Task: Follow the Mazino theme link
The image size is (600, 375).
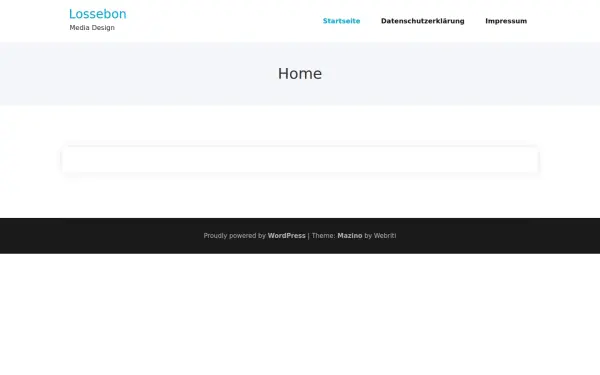Action: 350,236
